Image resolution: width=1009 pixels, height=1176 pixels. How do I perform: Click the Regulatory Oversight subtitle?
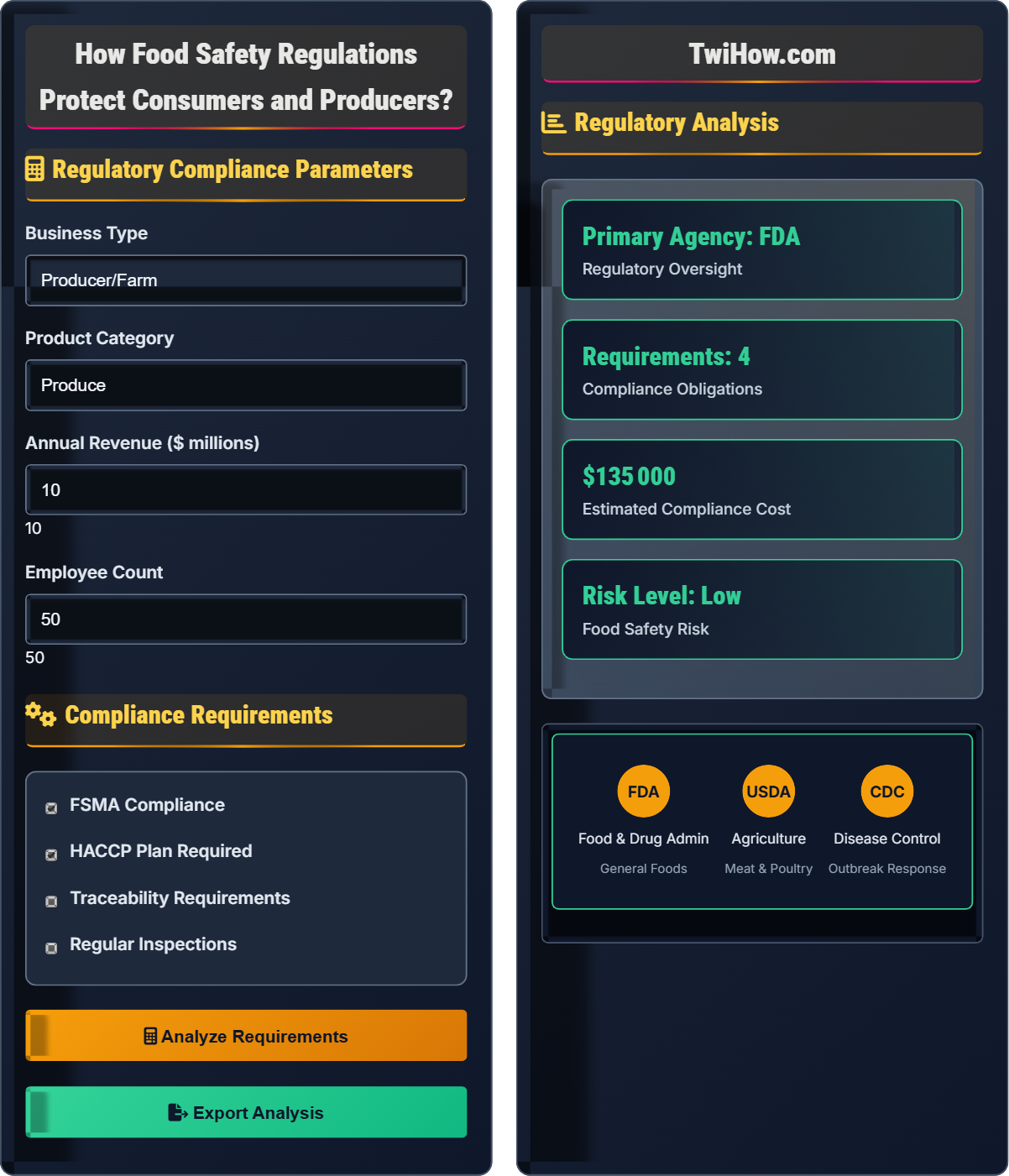pos(662,269)
